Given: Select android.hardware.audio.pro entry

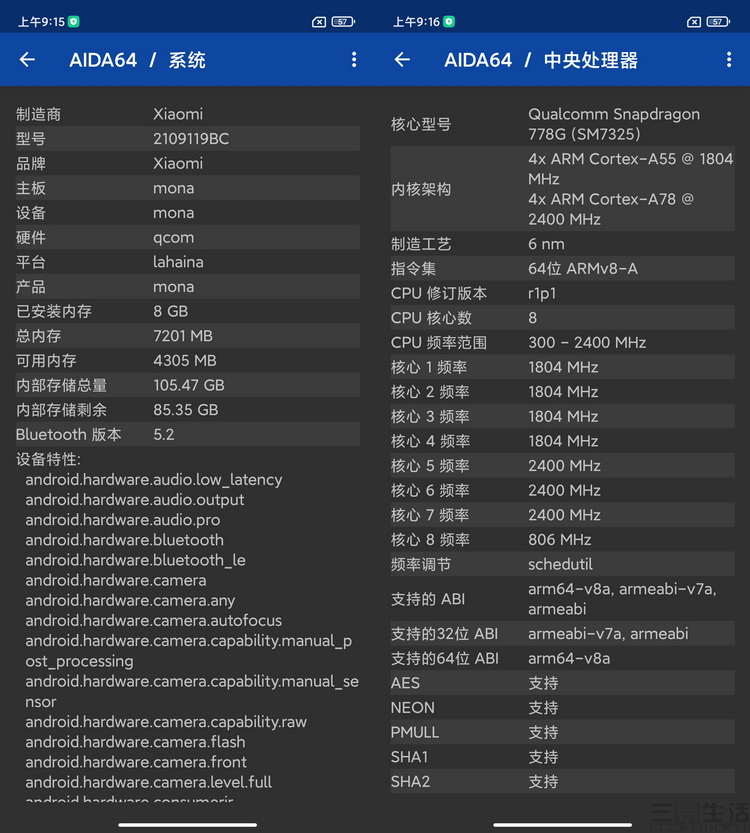Looking at the screenshot, I should [x=123, y=520].
